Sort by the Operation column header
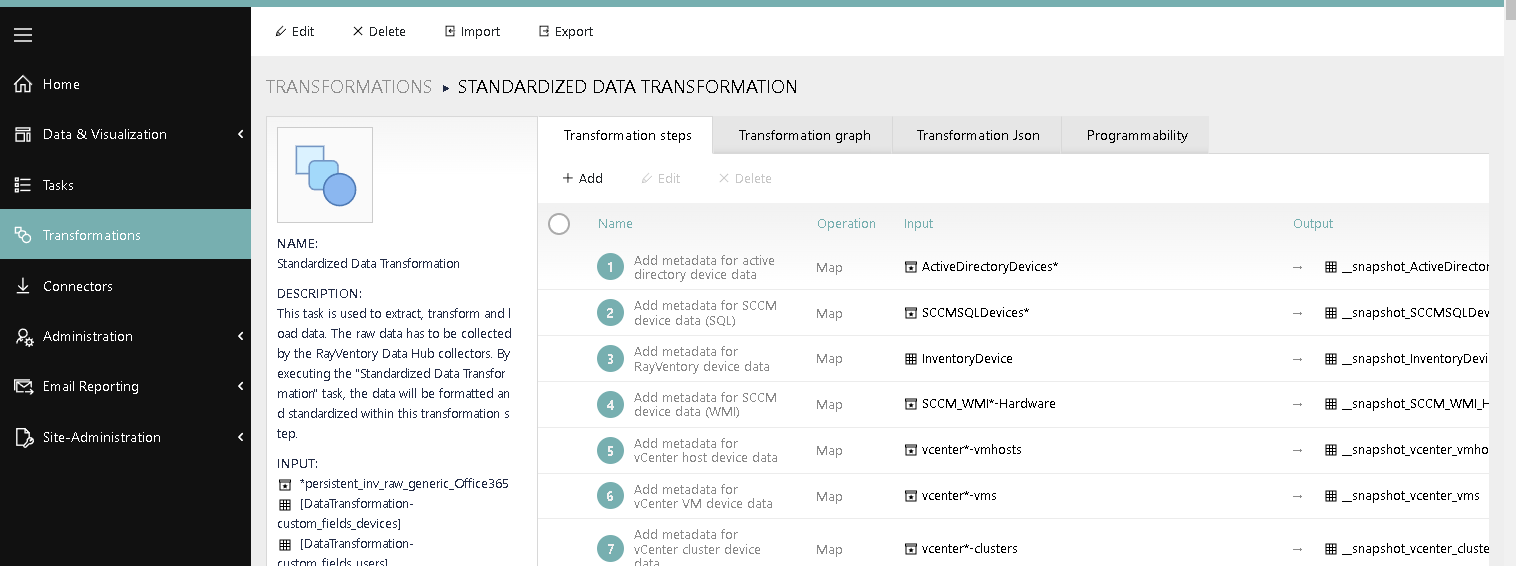The width and height of the screenshot is (1516, 566). tap(846, 224)
